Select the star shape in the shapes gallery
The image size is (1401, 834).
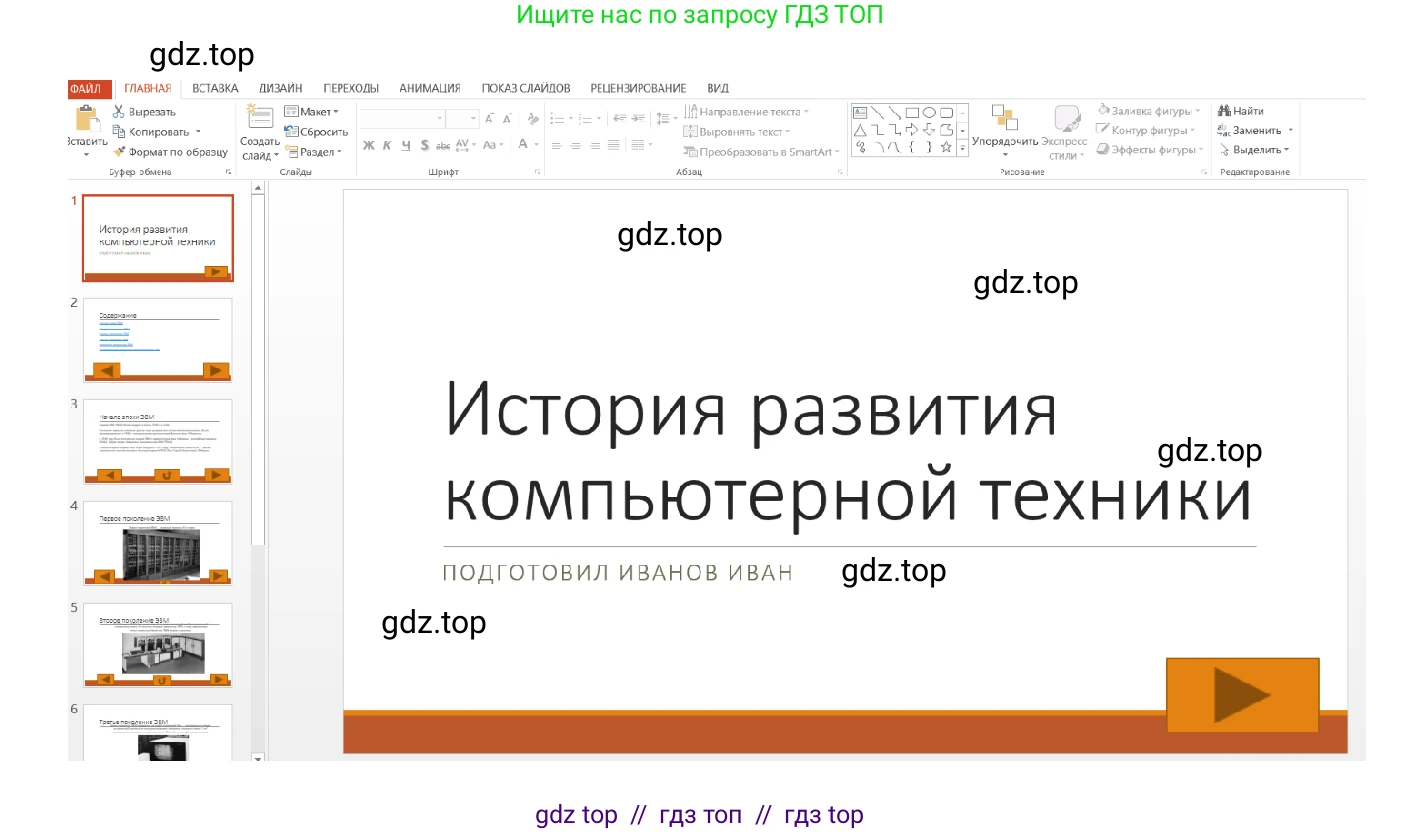(x=947, y=147)
